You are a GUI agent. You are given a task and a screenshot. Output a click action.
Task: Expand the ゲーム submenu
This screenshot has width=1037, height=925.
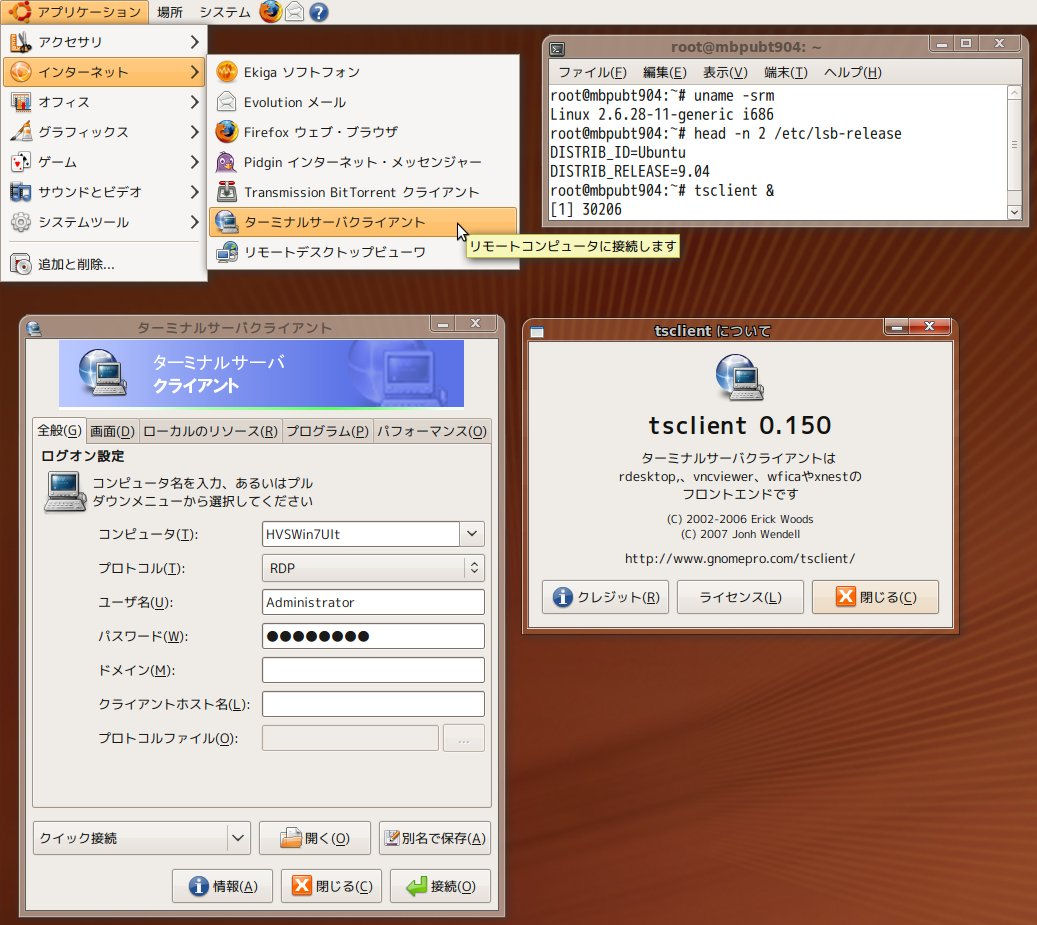pyautogui.click(x=104, y=162)
